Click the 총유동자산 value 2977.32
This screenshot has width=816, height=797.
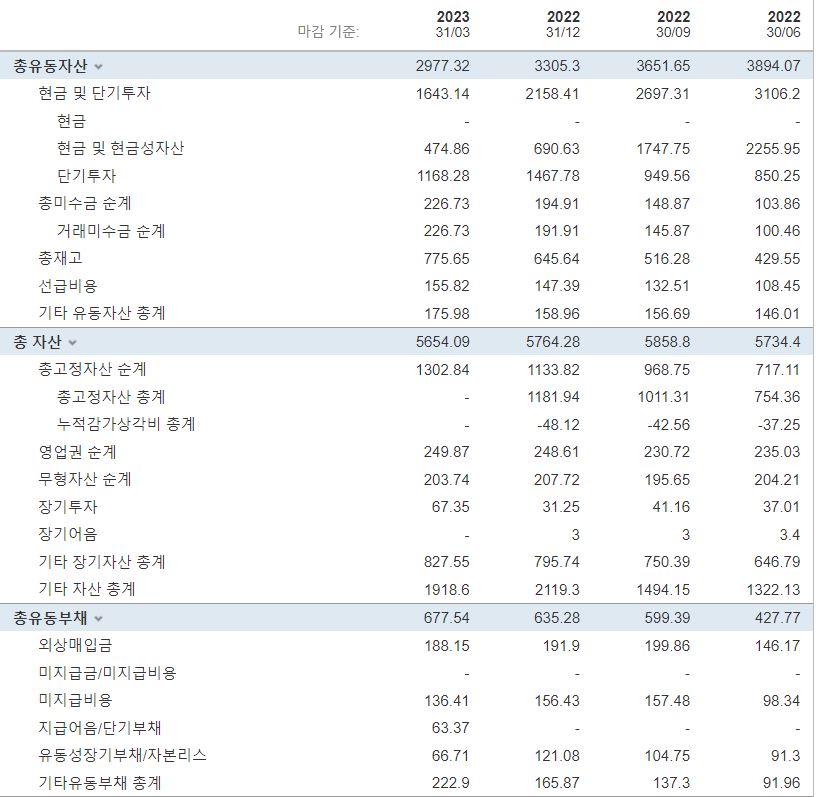tap(443, 66)
